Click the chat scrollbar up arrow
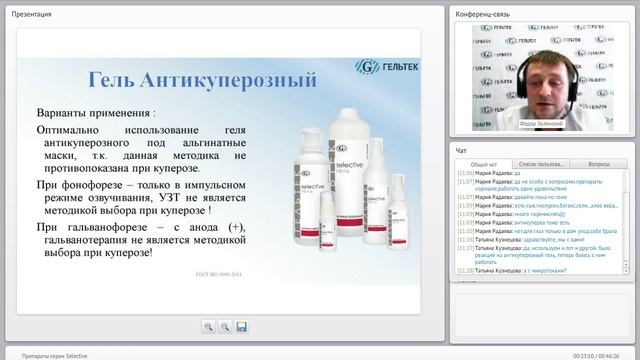640x360 pixels. [626, 265]
